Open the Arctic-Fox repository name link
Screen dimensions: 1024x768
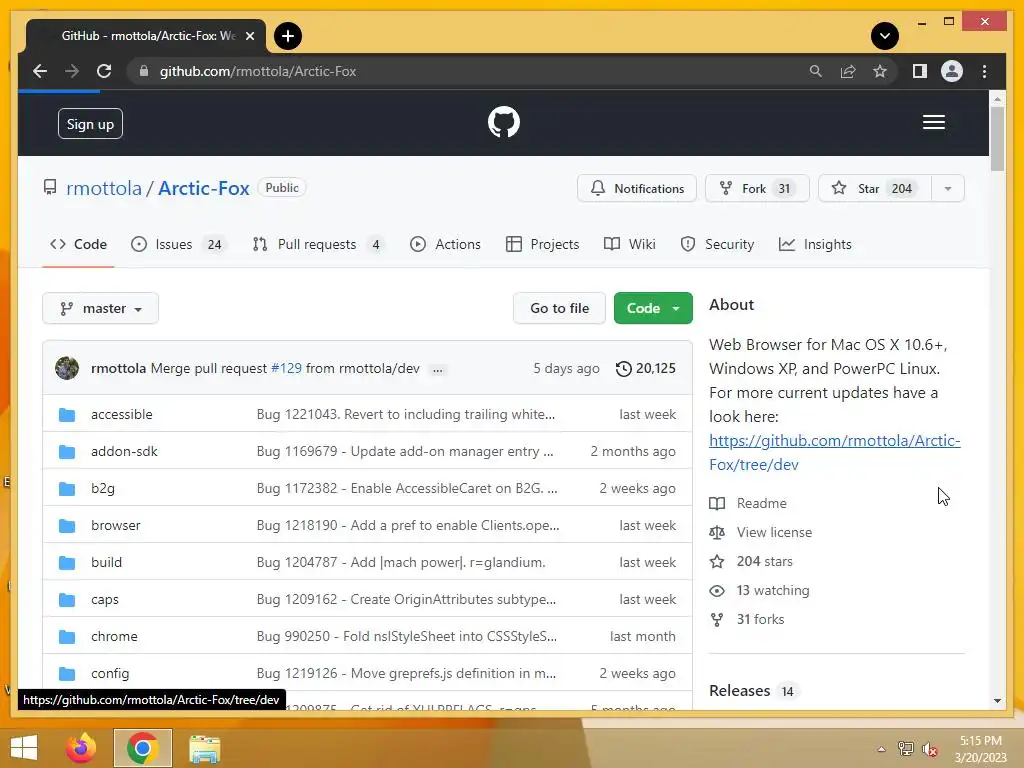(x=204, y=188)
